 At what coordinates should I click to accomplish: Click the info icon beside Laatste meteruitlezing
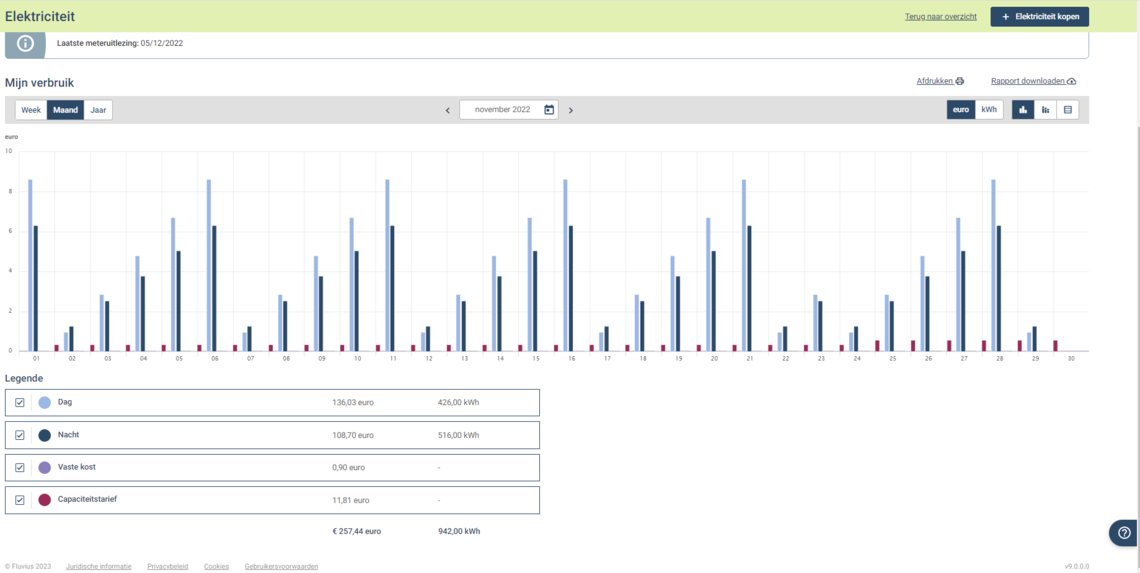(25, 43)
